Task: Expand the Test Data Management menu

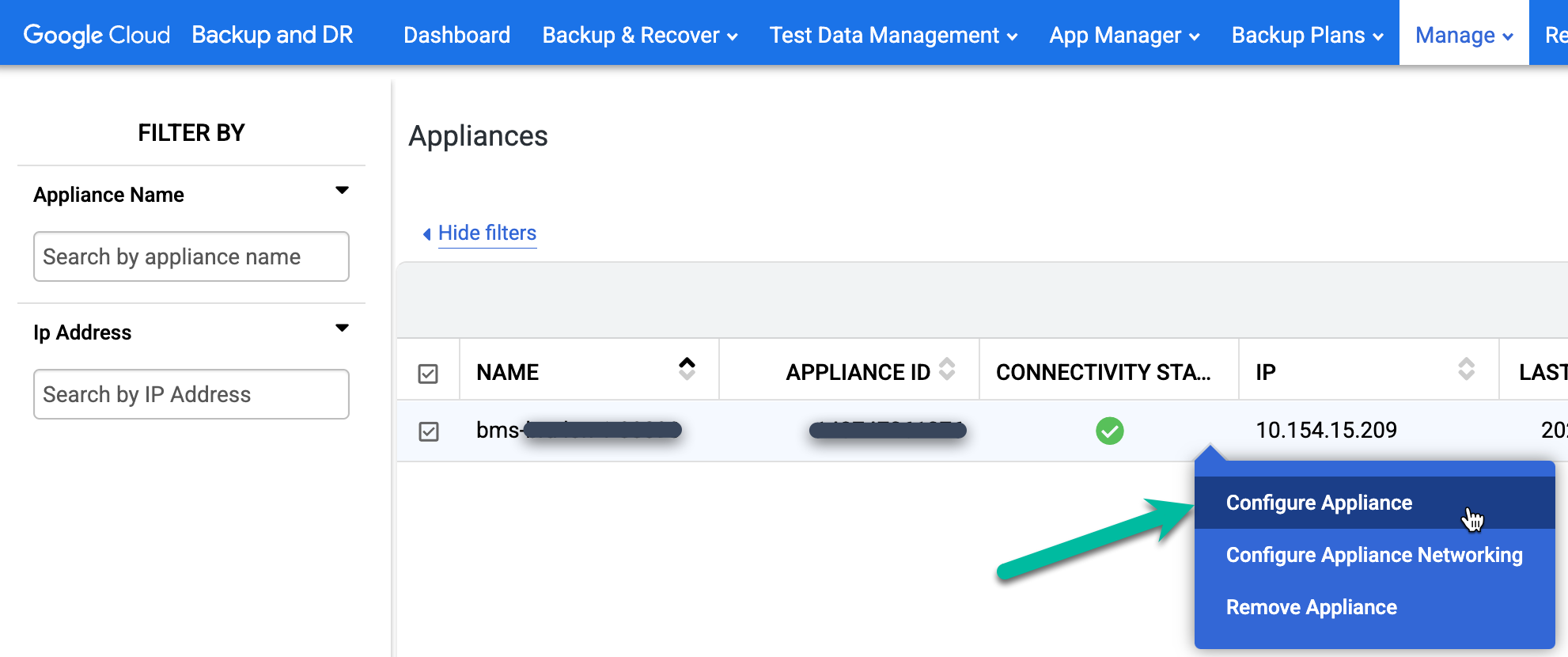Action: 892,36
